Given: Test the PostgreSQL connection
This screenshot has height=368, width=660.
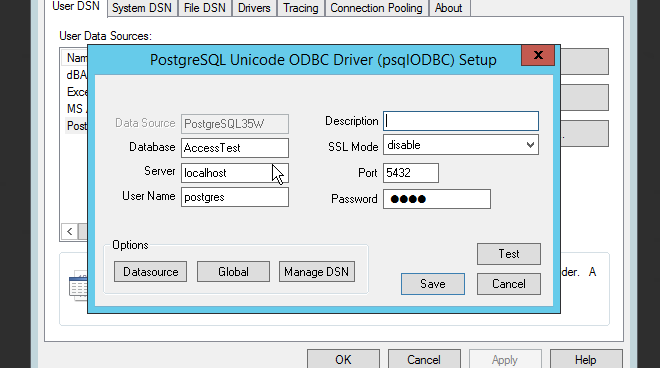Looking at the screenshot, I should point(509,254).
